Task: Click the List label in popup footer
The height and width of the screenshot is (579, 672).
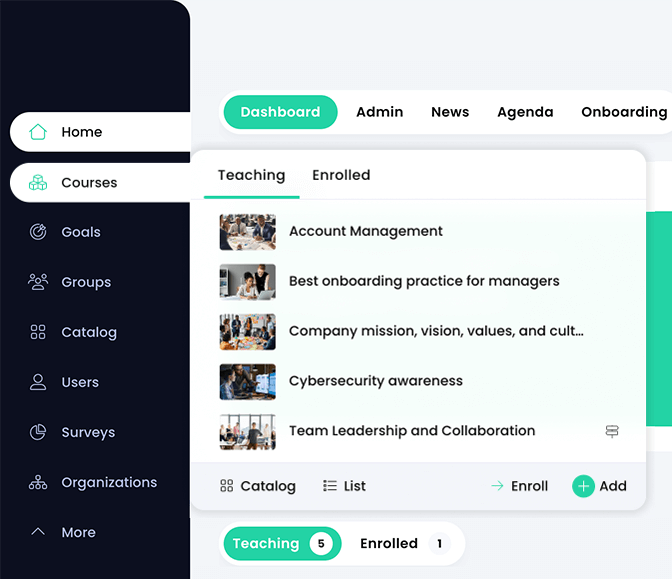Action: click(354, 486)
